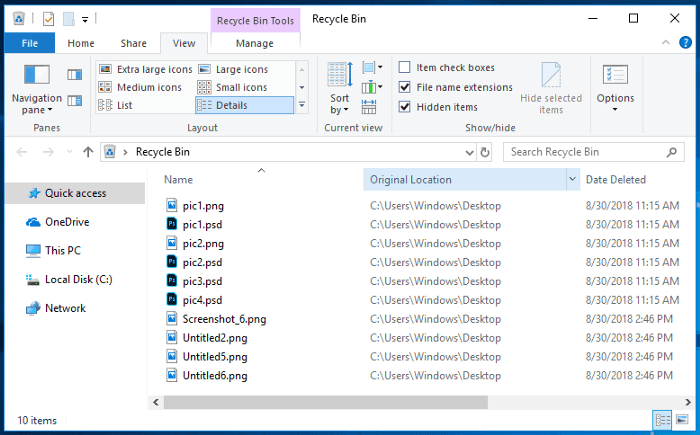
Task: Switch to the Share ribbon tab
Action: [x=133, y=43]
